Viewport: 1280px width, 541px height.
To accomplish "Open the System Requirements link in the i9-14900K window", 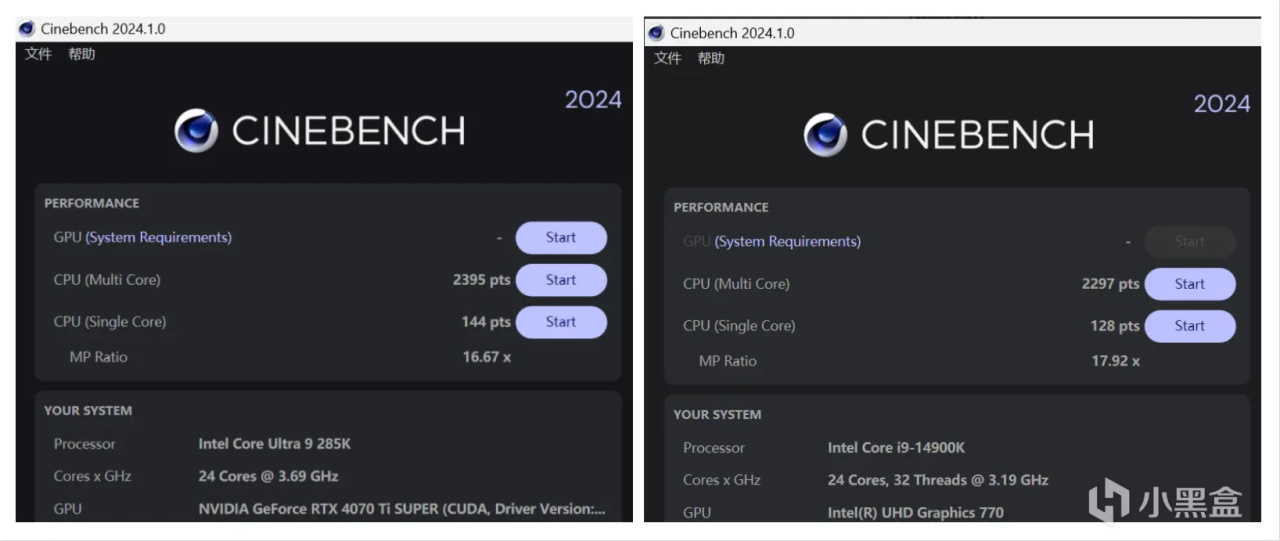I will click(787, 241).
